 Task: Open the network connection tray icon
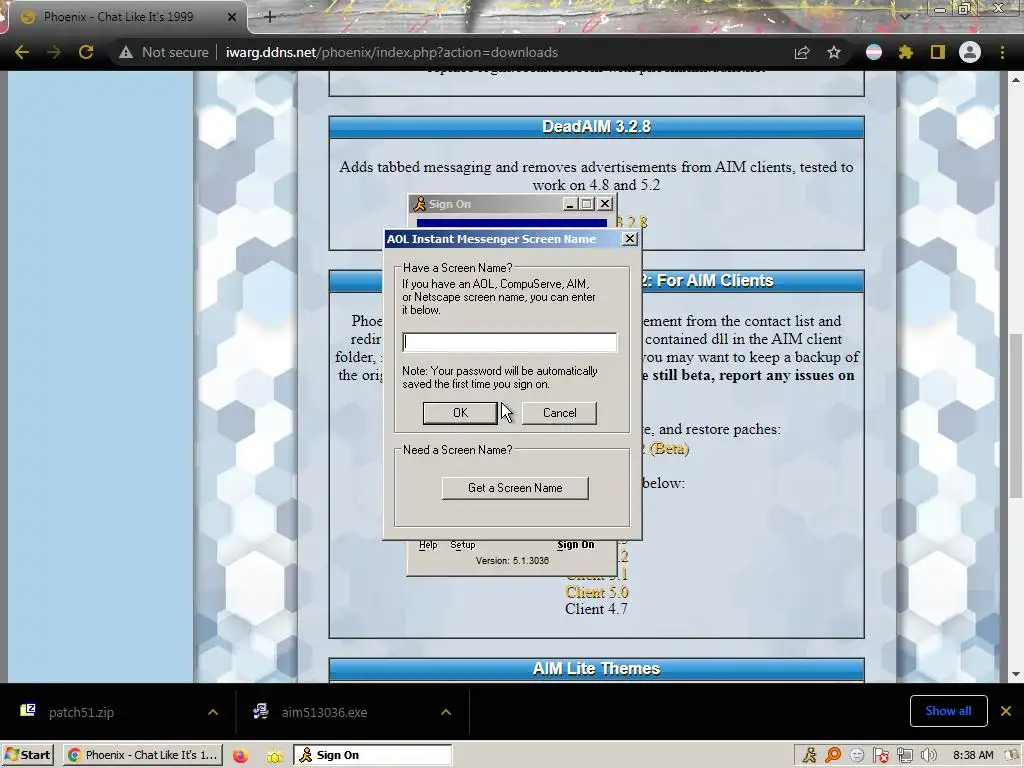tap(904, 755)
